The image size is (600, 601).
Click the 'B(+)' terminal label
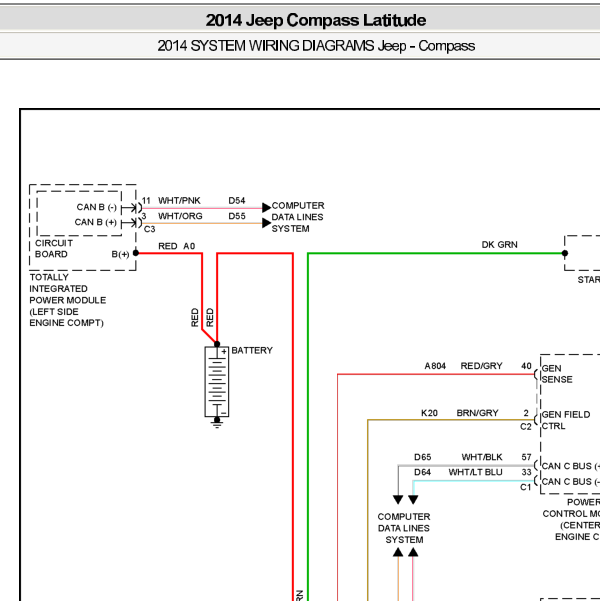[120, 254]
